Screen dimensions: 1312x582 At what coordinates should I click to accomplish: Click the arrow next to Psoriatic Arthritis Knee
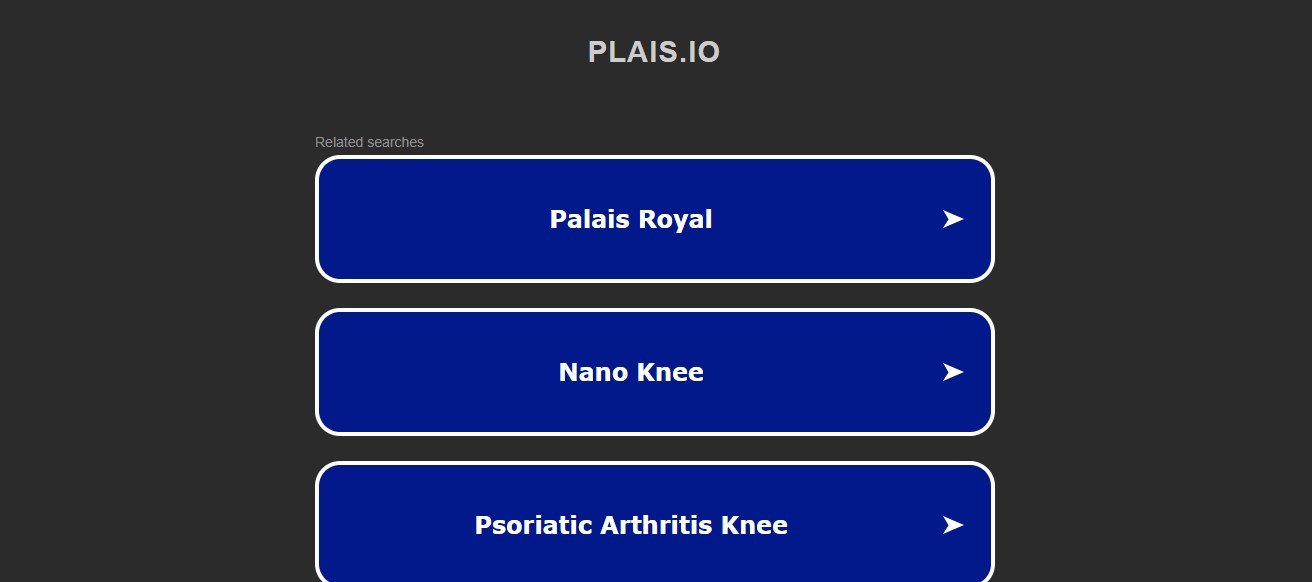point(952,525)
